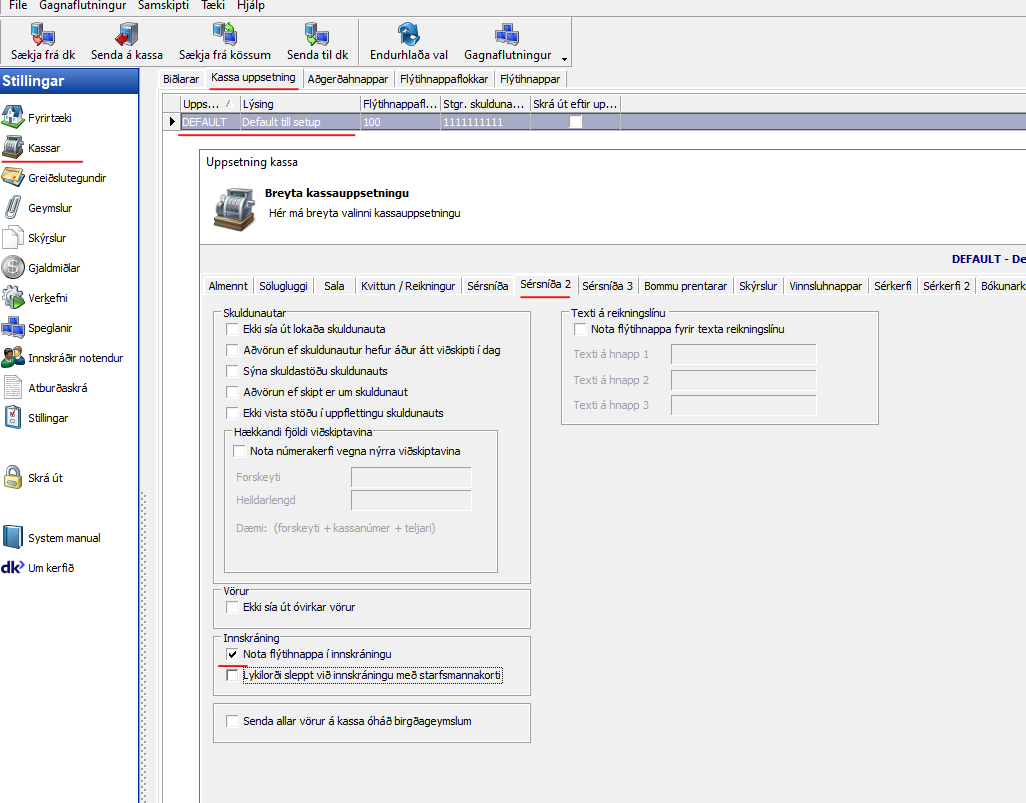This screenshot has height=803, width=1026.
Task: Click the Gagnaflutningur toolbar button
Action: point(506,42)
